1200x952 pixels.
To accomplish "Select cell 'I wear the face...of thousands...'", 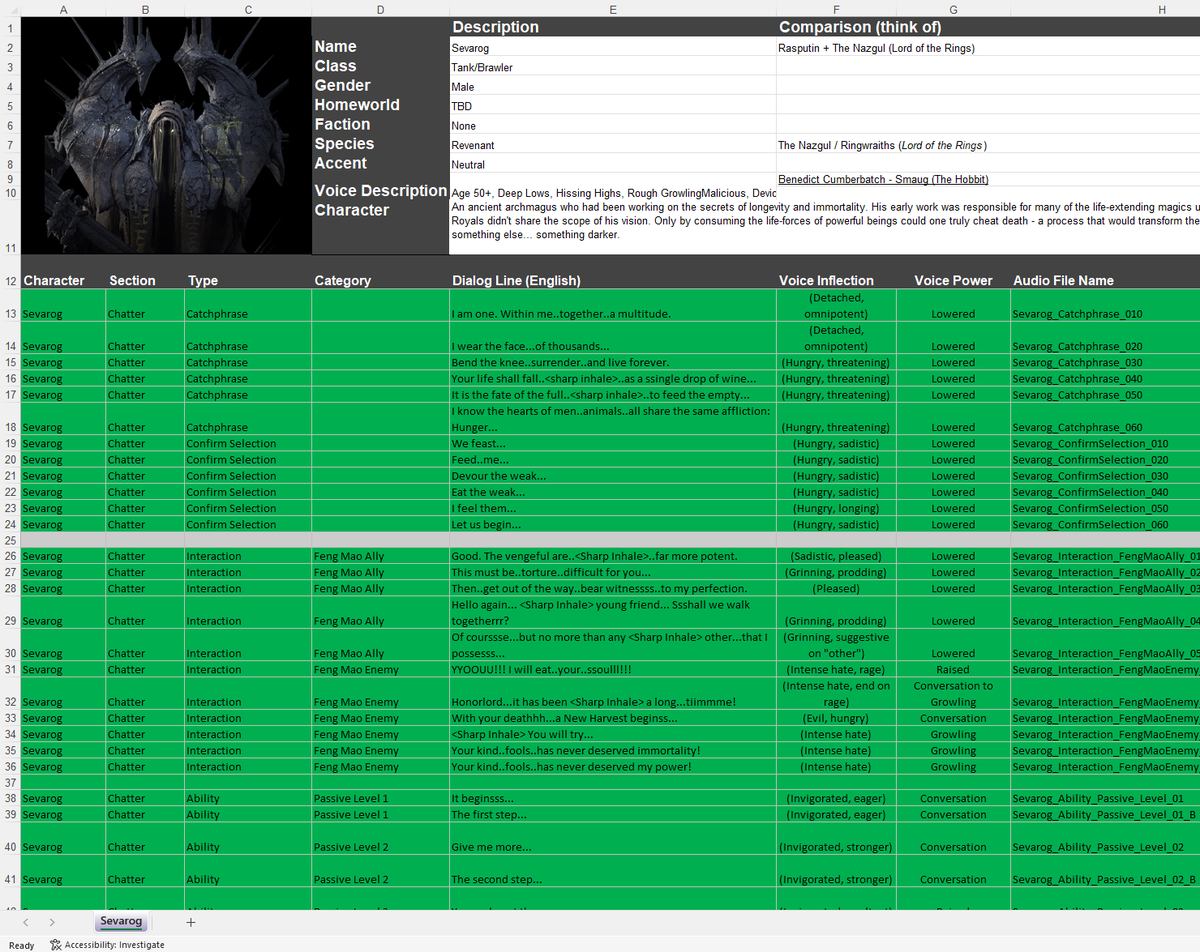I will pyautogui.click(x=612, y=338).
